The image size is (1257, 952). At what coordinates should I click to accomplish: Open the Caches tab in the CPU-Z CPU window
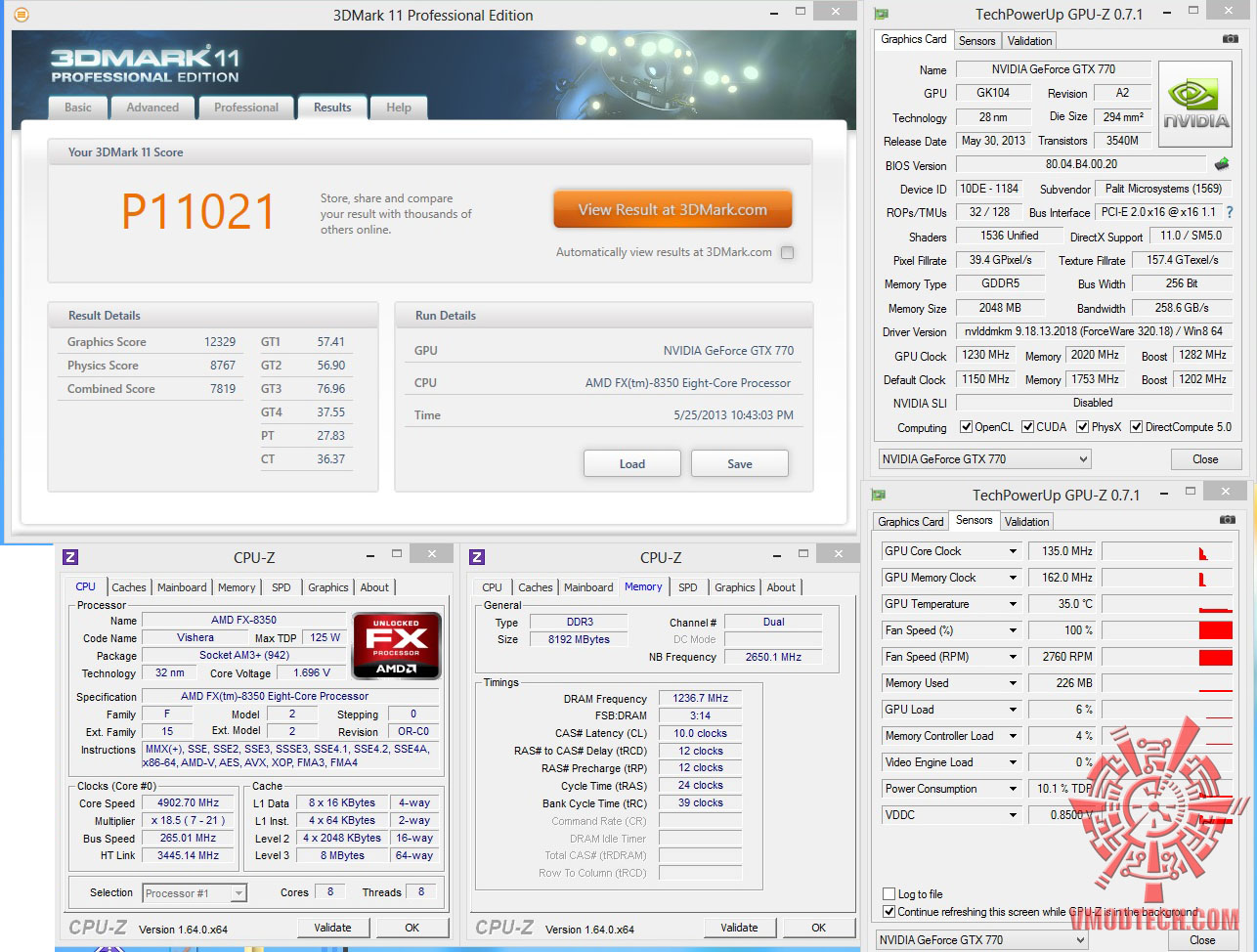(x=129, y=587)
